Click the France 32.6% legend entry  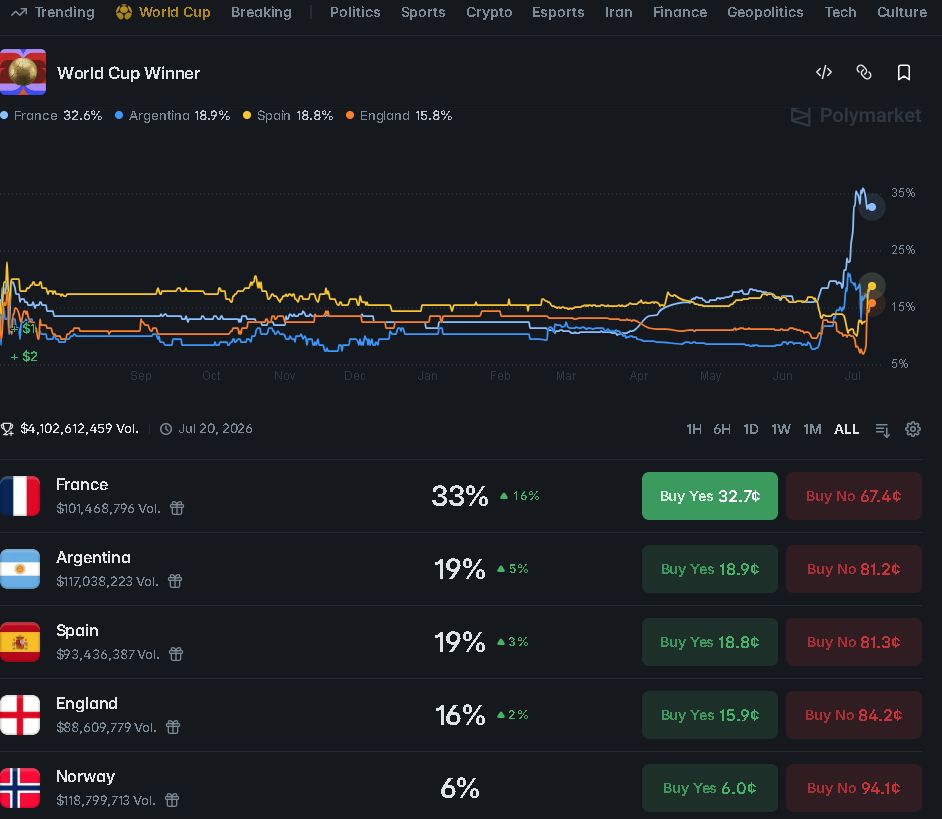[x=52, y=115]
